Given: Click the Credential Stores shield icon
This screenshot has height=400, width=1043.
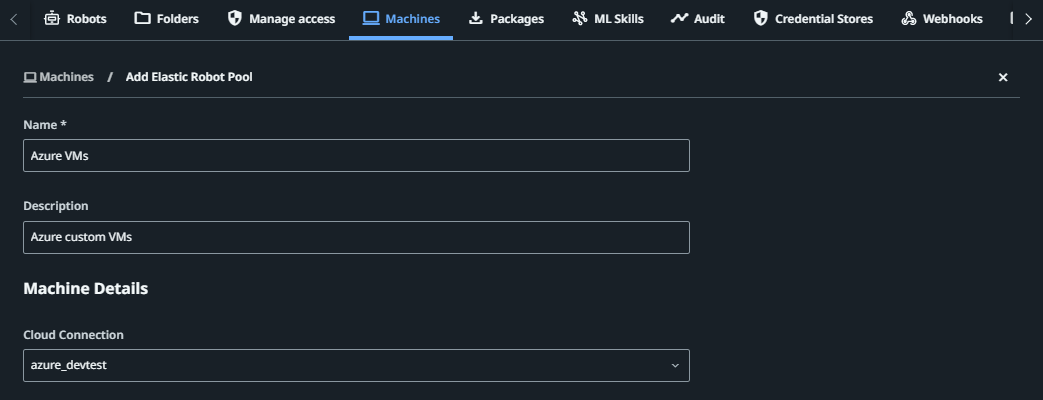Looking at the screenshot, I should [760, 18].
